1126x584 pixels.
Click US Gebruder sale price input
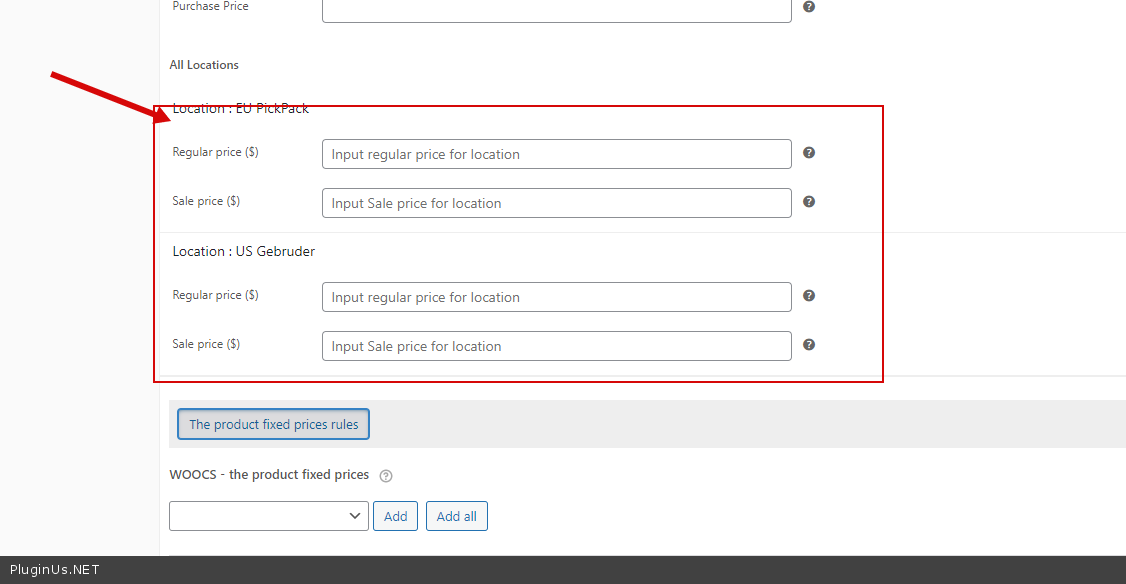(x=556, y=346)
